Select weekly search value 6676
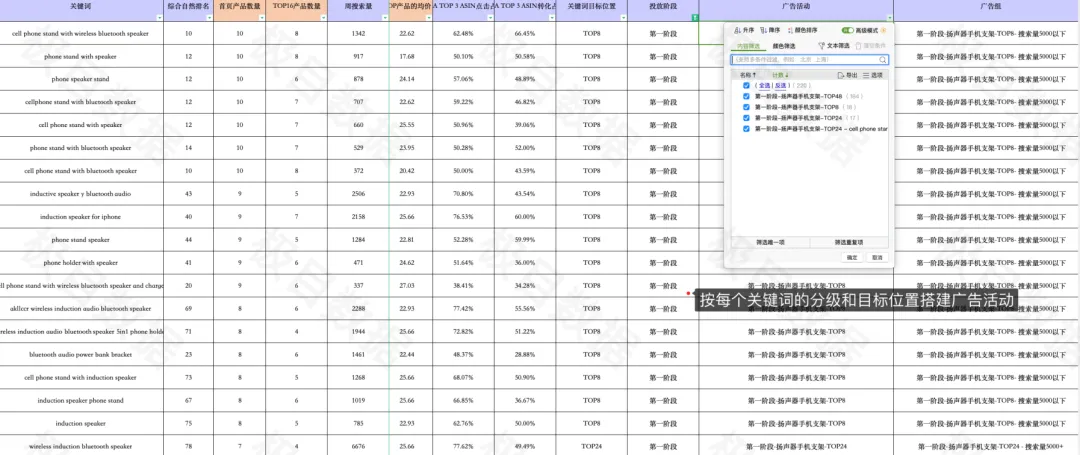1080x455 pixels. [x=358, y=447]
